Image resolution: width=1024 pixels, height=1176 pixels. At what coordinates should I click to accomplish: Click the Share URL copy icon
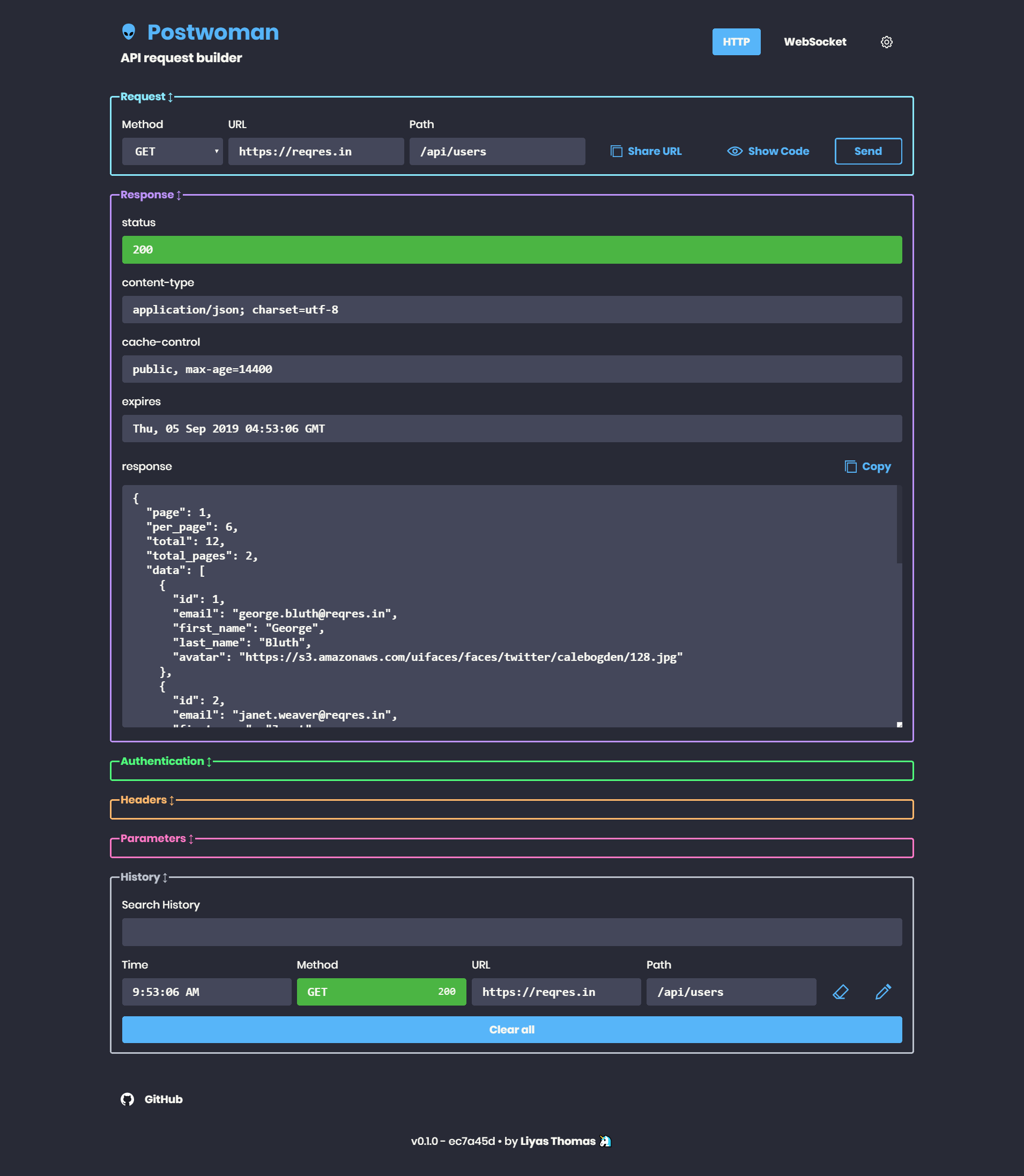(x=616, y=151)
